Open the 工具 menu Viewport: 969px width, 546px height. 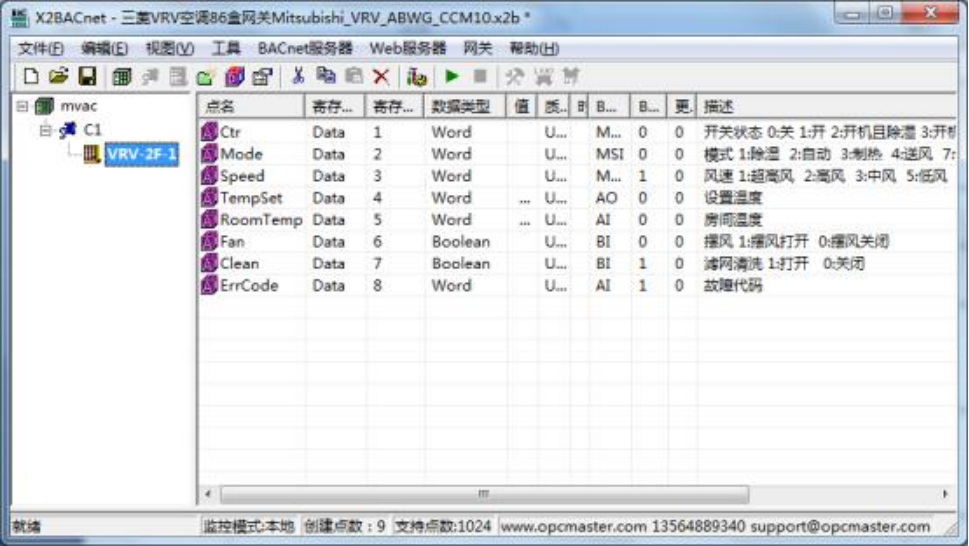226,48
